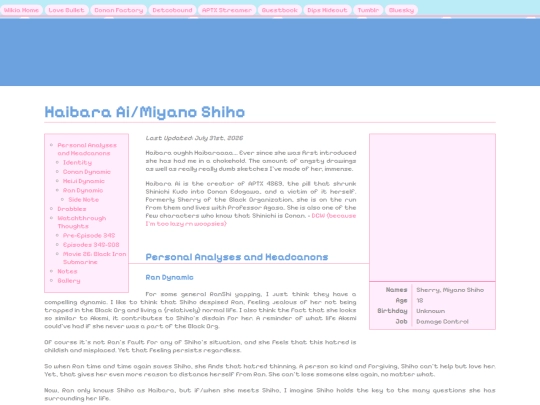
Task: Go to Drabbles section link
Action: click(72, 209)
